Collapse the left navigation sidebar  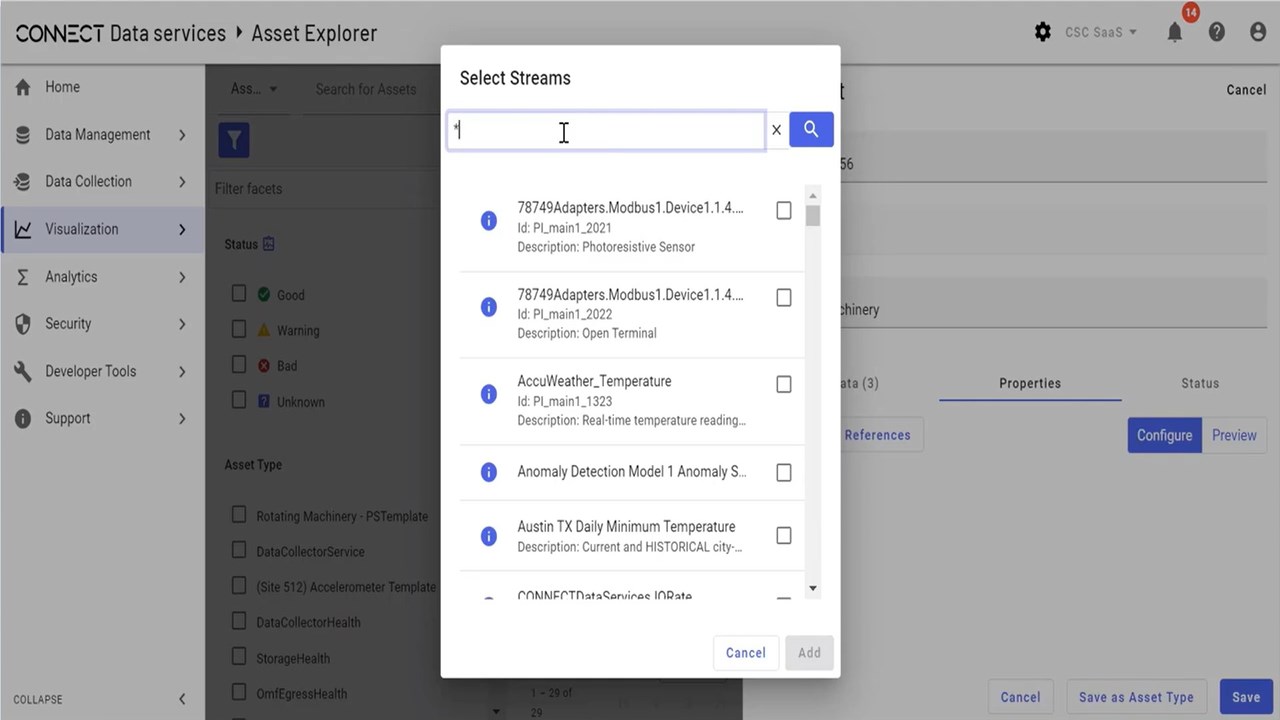100,699
